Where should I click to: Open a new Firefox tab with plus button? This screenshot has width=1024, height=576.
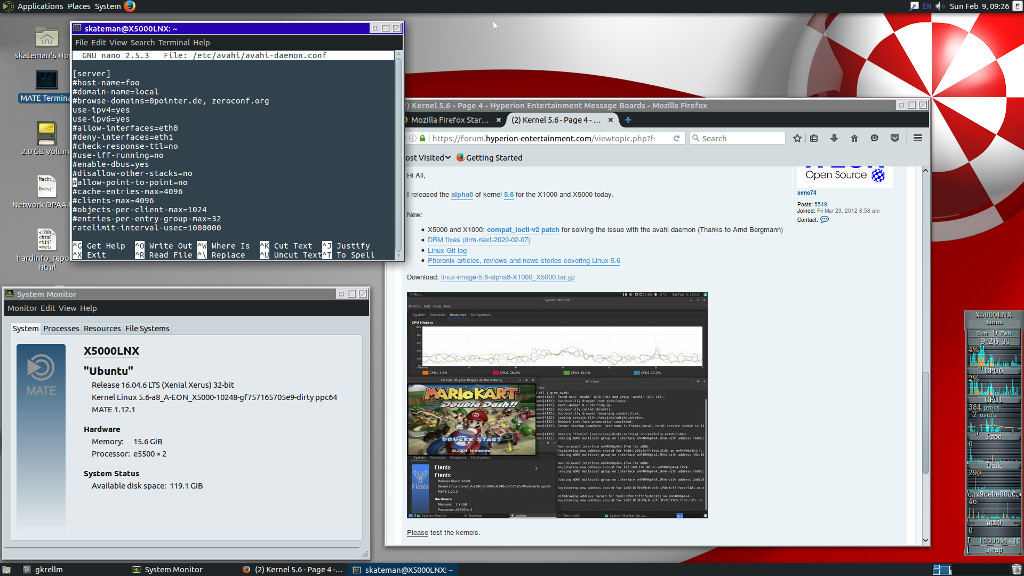pos(628,120)
